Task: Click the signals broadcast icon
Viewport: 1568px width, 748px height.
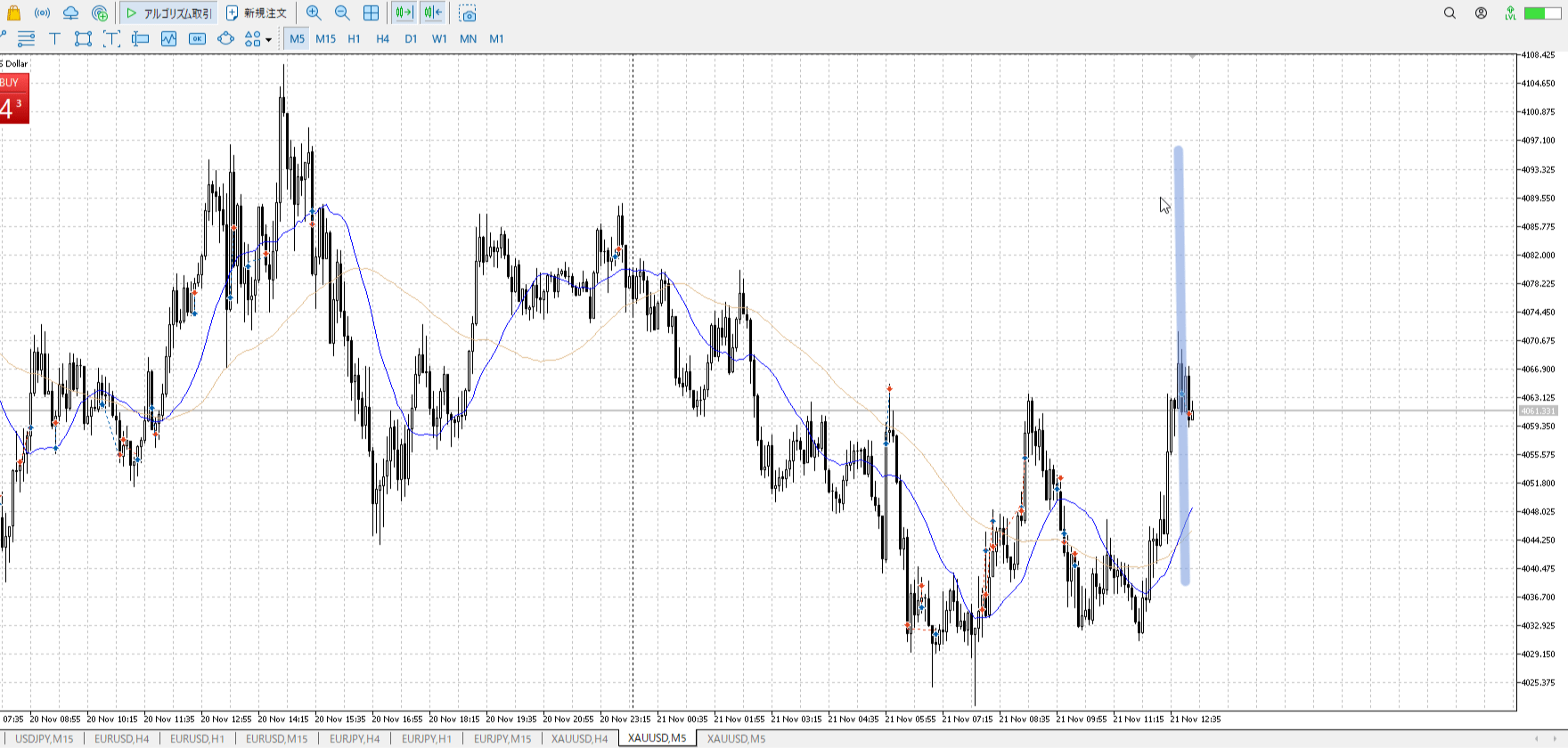Action: point(42,13)
